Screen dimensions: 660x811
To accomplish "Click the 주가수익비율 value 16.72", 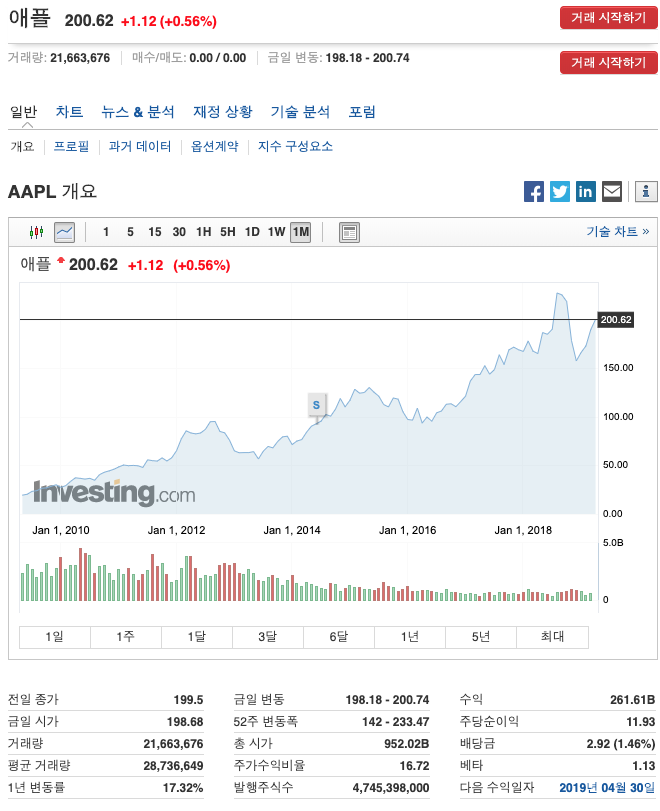I will (x=414, y=765).
